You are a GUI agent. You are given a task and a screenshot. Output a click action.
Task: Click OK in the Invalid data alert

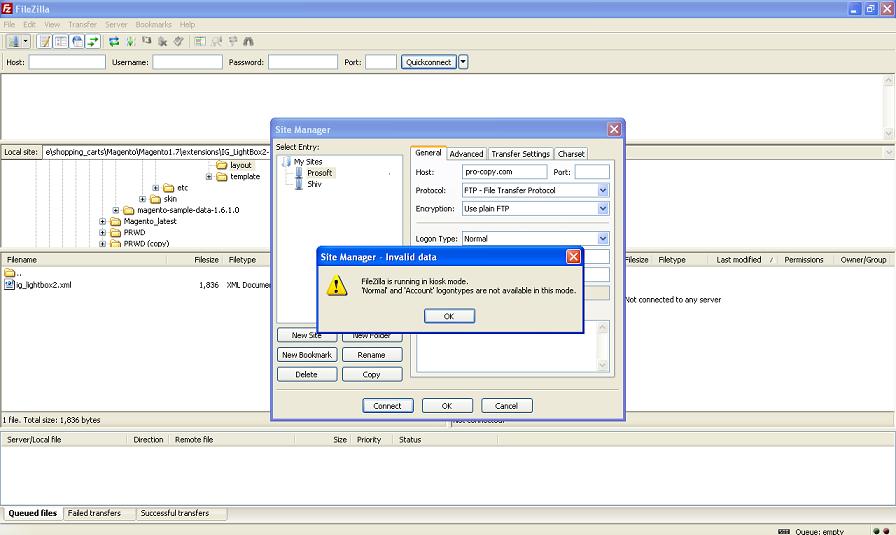coord(449,316)
